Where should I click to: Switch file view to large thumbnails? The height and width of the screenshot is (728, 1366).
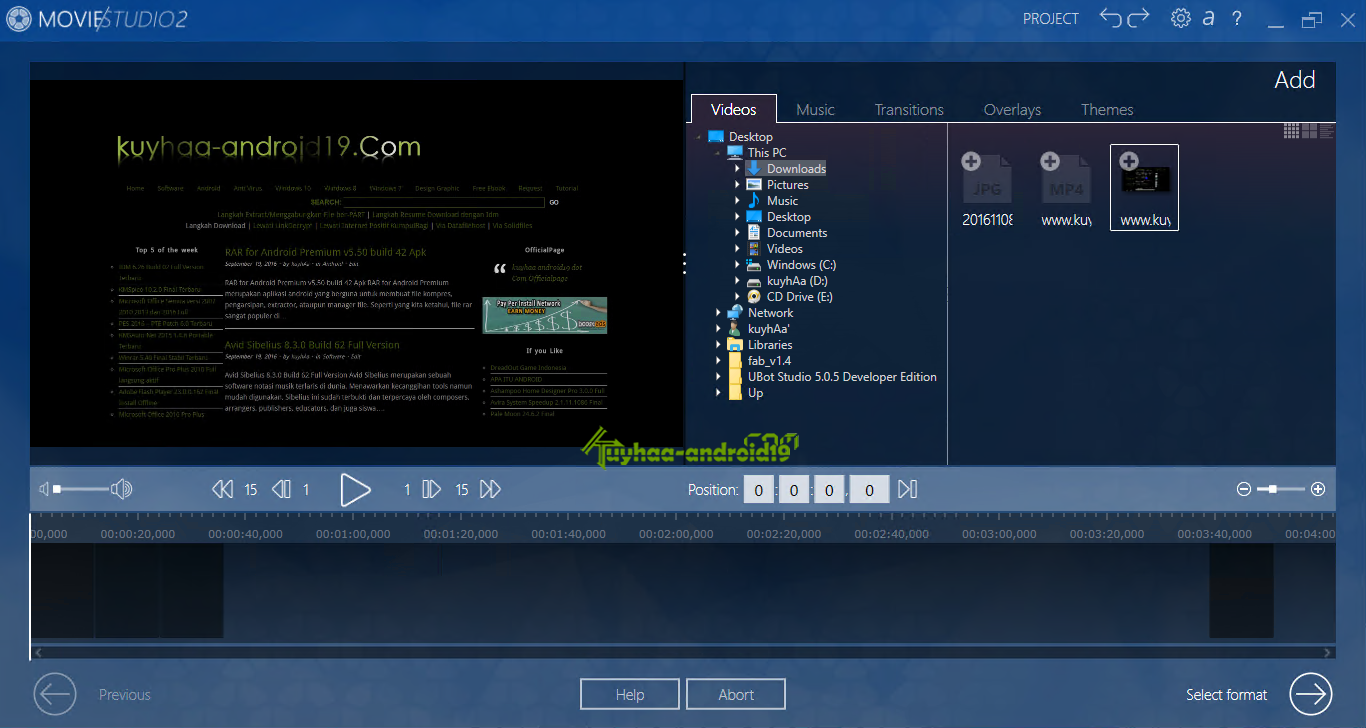tap(1309, 130)
